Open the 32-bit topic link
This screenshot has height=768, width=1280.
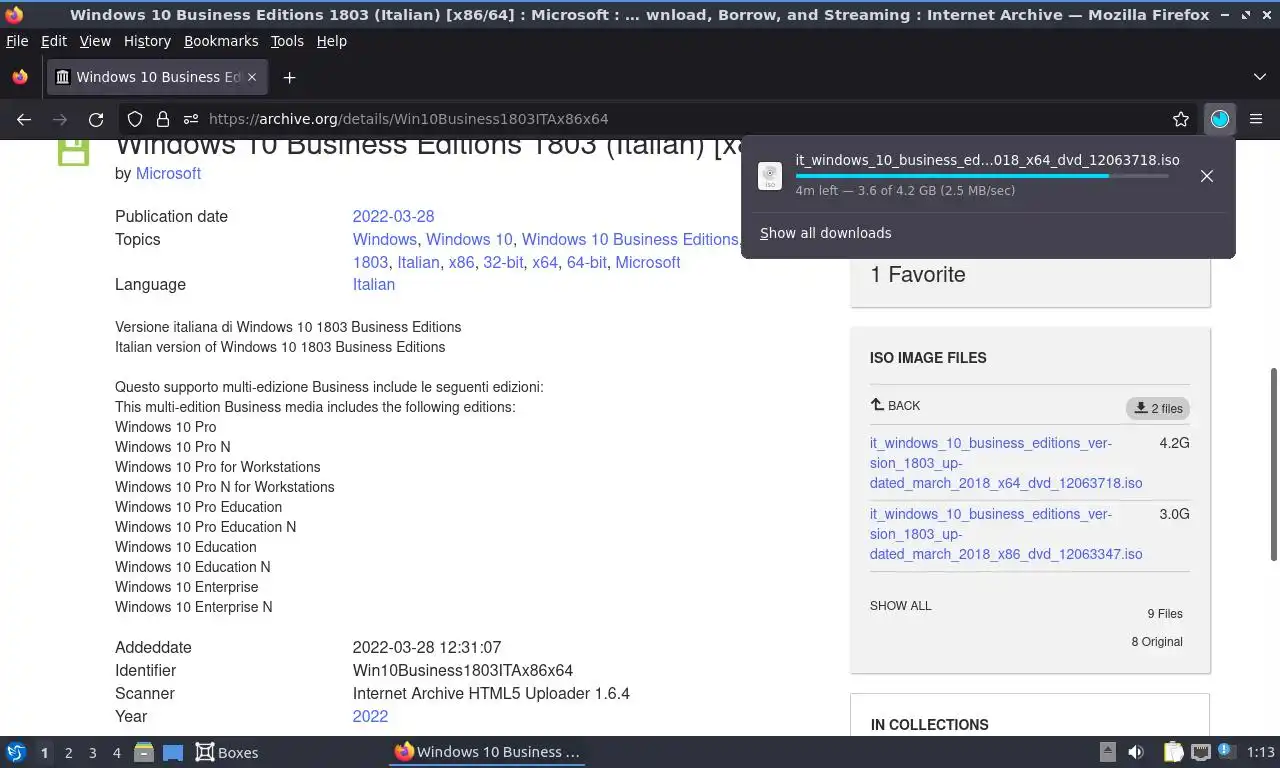point(503,262)
